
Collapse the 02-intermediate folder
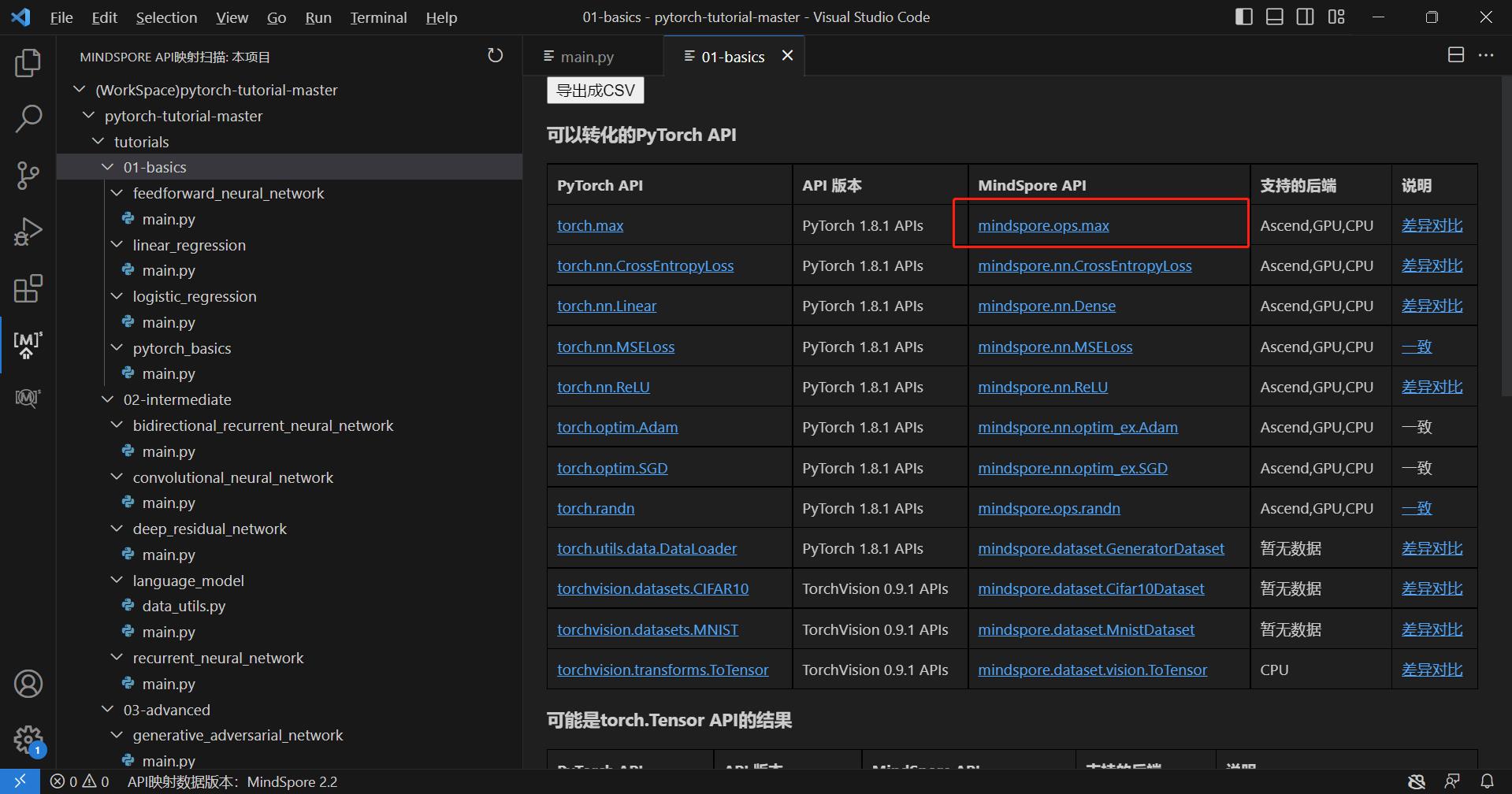tap(107, 399)
